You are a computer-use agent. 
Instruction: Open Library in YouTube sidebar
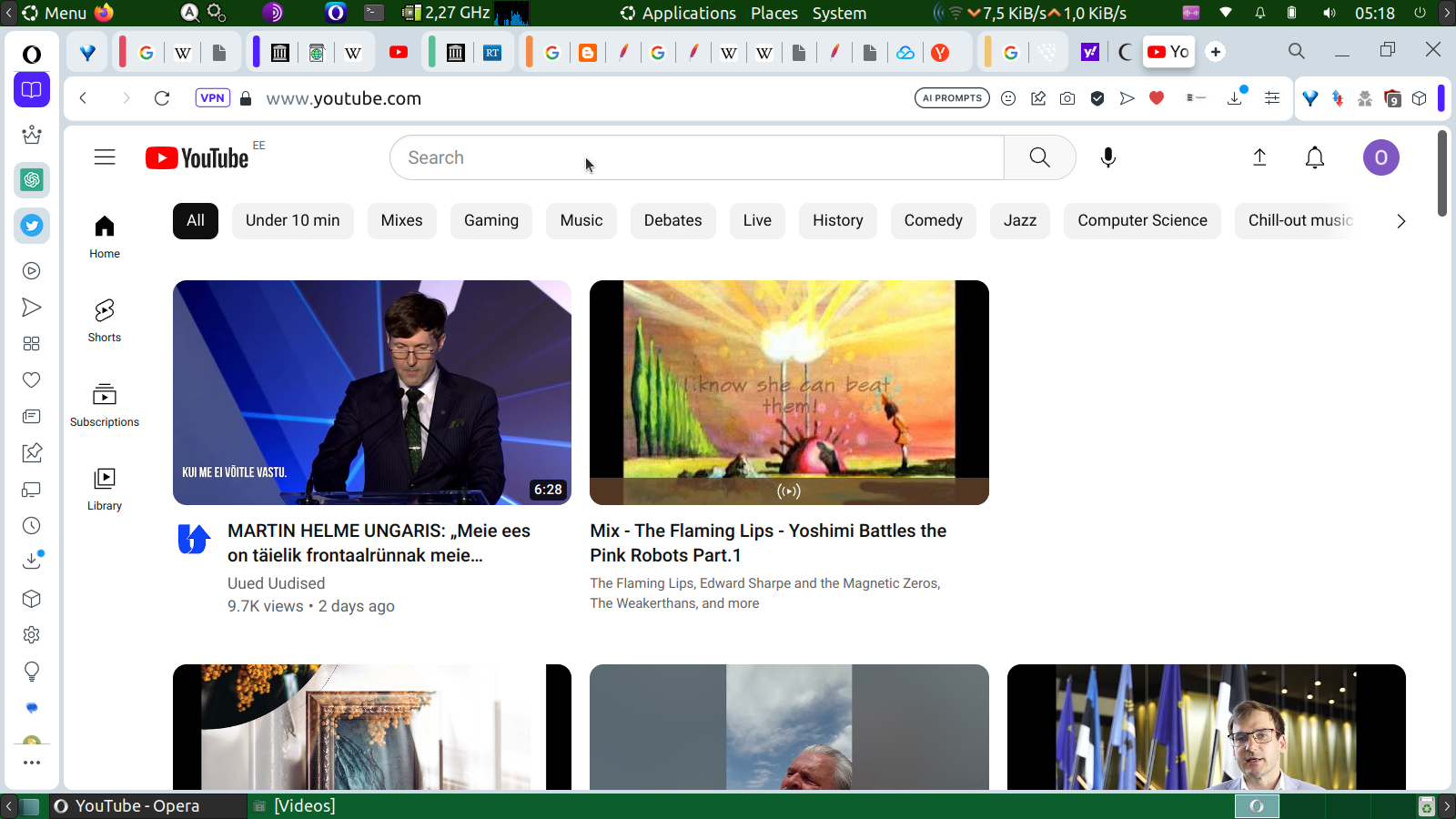pos(105,489)
